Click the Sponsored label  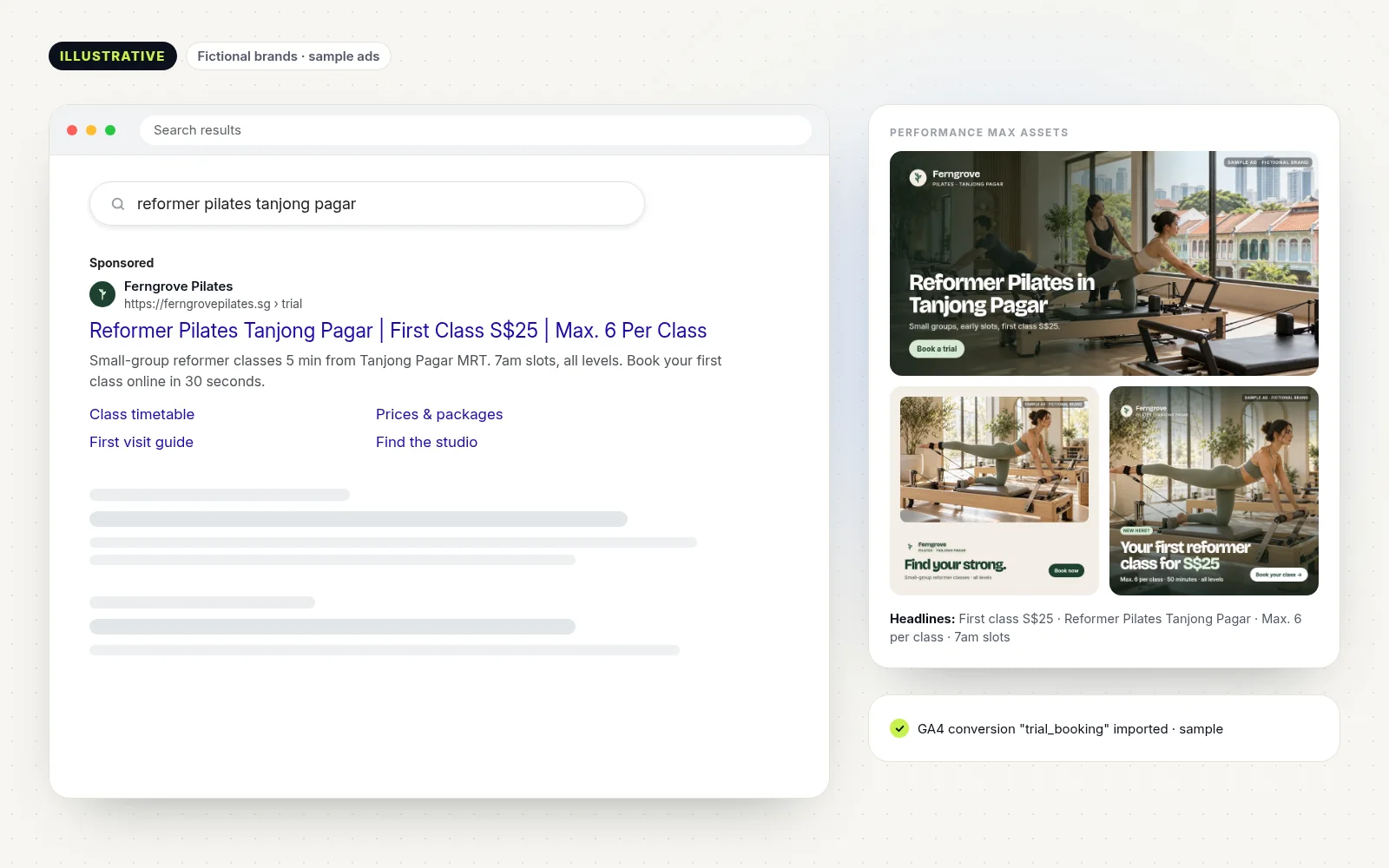click(x=122, y=263)
